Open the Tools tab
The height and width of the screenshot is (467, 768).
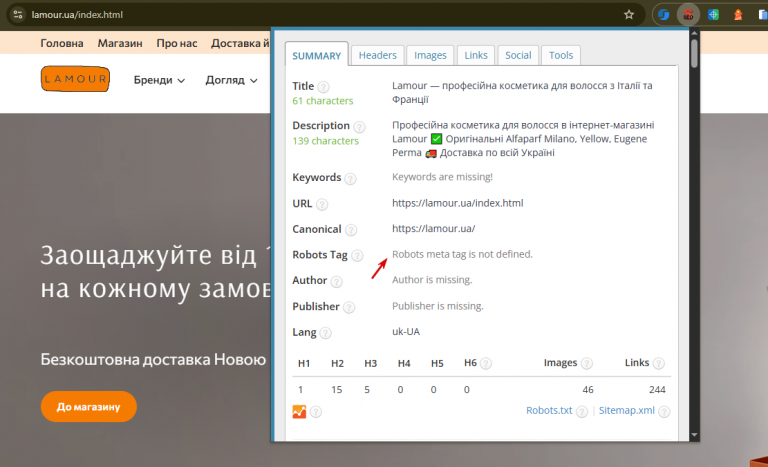point(561,55)
